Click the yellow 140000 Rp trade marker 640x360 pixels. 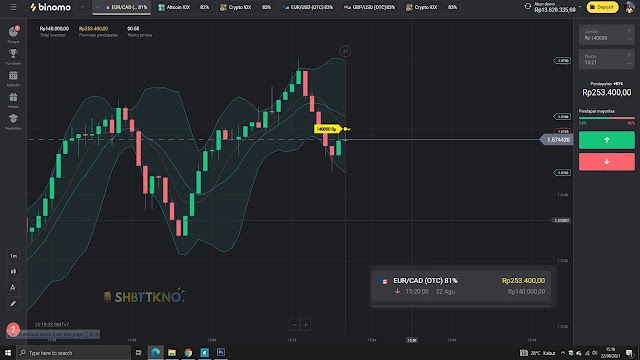(327, 129)
